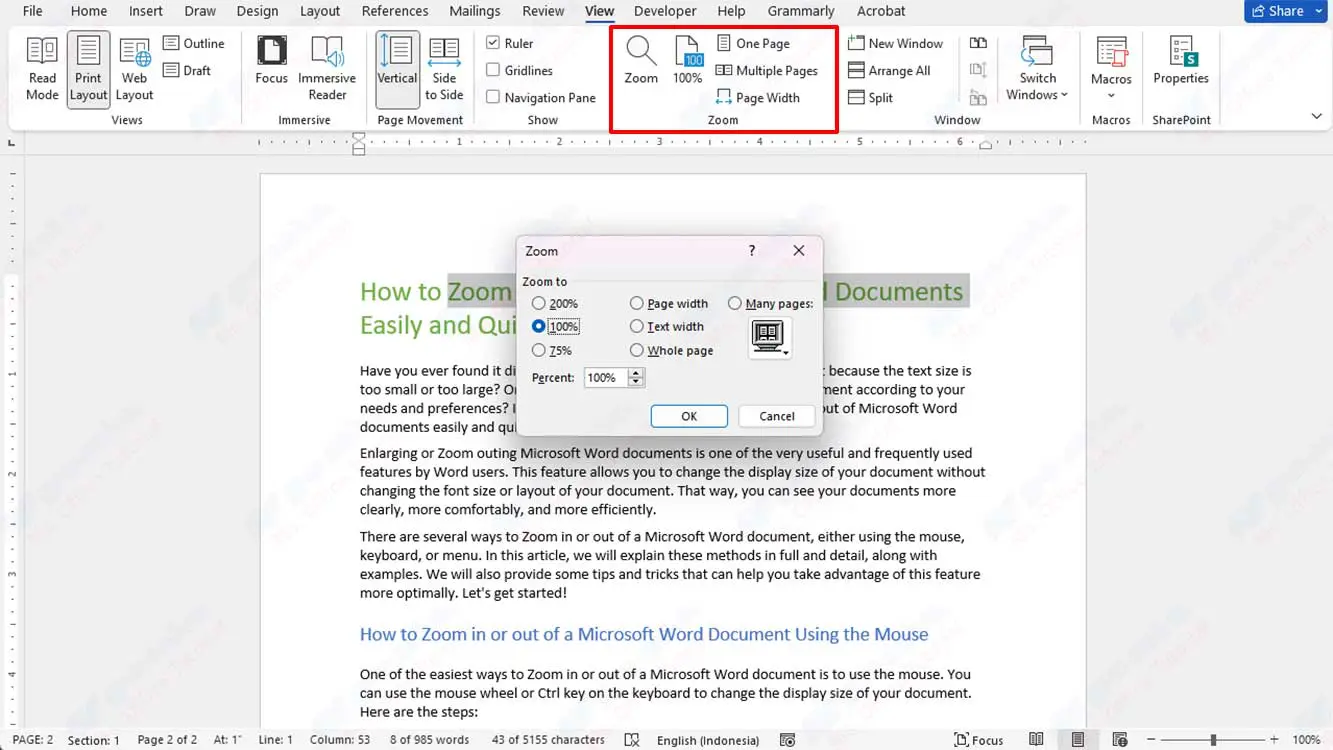Screen dimensions: 1333x750
Task: Choose Multiple Pages zoom
Action: click(x=767, y=70)
